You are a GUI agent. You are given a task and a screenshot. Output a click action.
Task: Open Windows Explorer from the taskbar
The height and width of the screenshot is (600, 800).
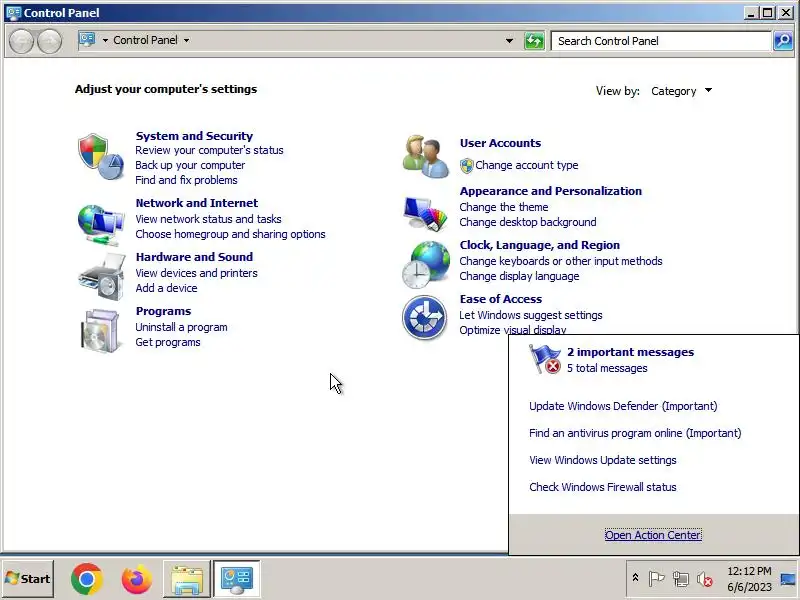click(187, 579)
